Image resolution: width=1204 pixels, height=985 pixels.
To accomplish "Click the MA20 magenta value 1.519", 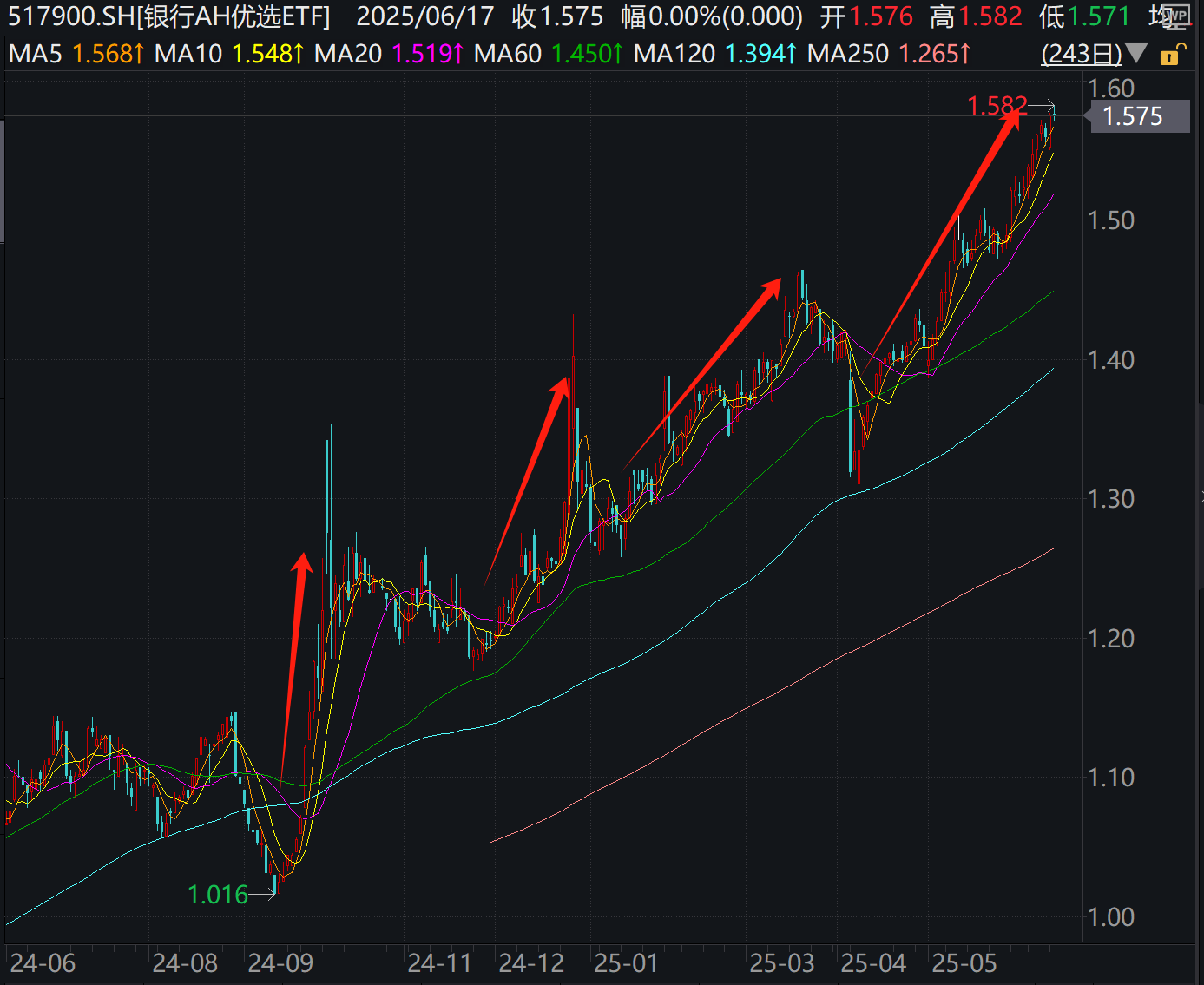I will [x=421, y=54].
